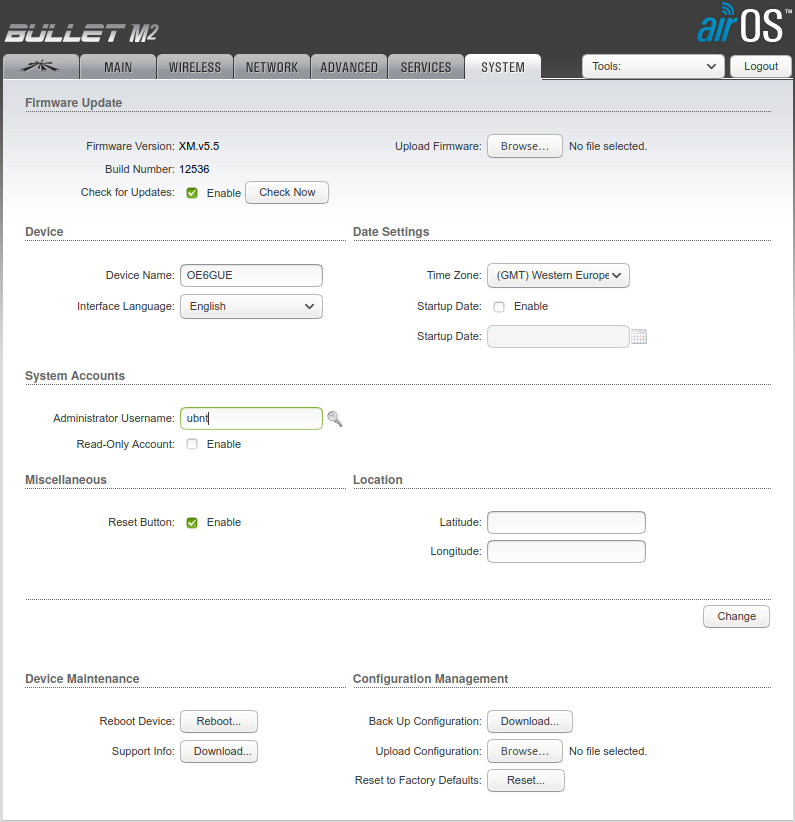The width and height of the screenshot is (795, 822).
Task: Focus the Latitude input field
Action: pyautogui.click(x=566, y=523)
